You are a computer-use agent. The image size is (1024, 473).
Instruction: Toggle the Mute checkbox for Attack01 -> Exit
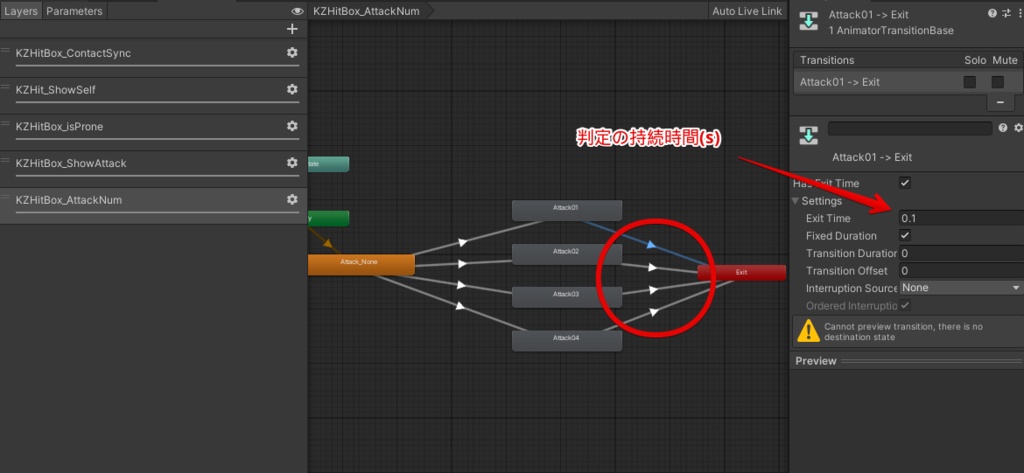[x=997, y=82]
